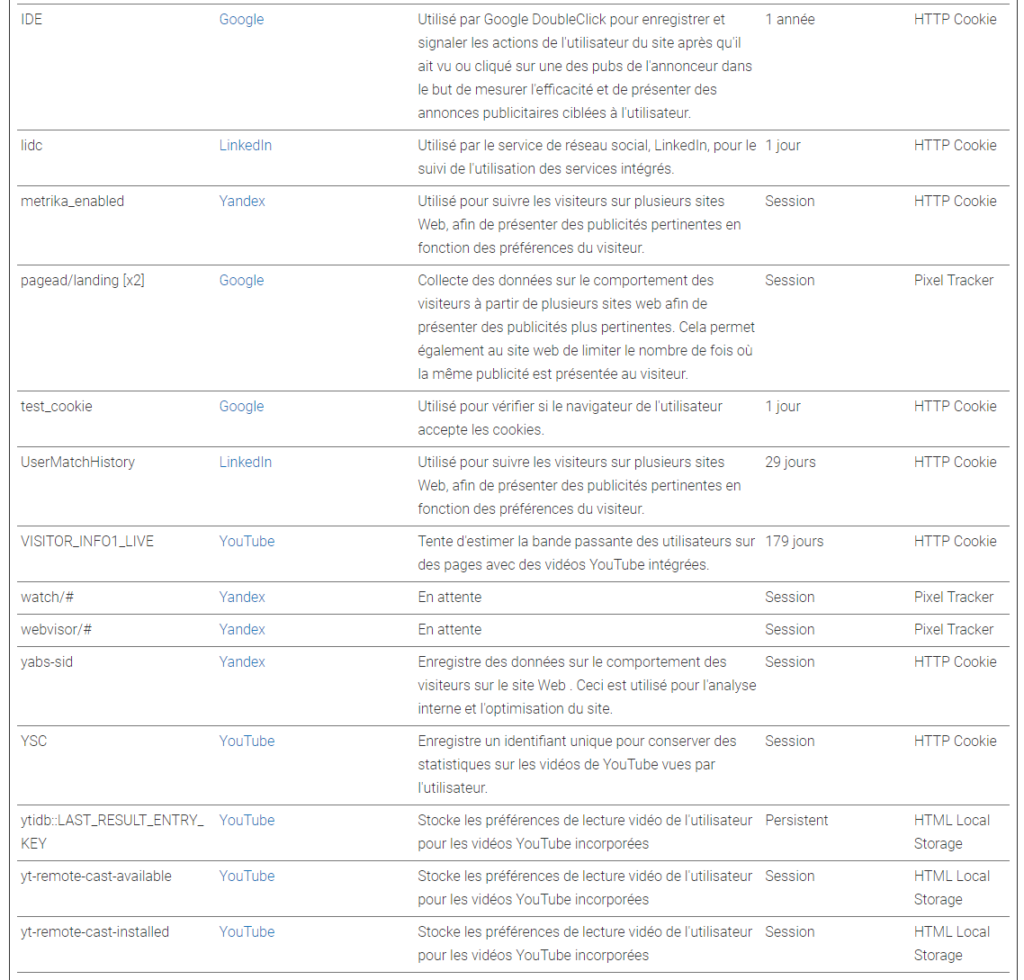The image size is (1024, 980).
Task: Click 'HTTP Cookie' in the UserMatchHistory row
Action: 955,462
